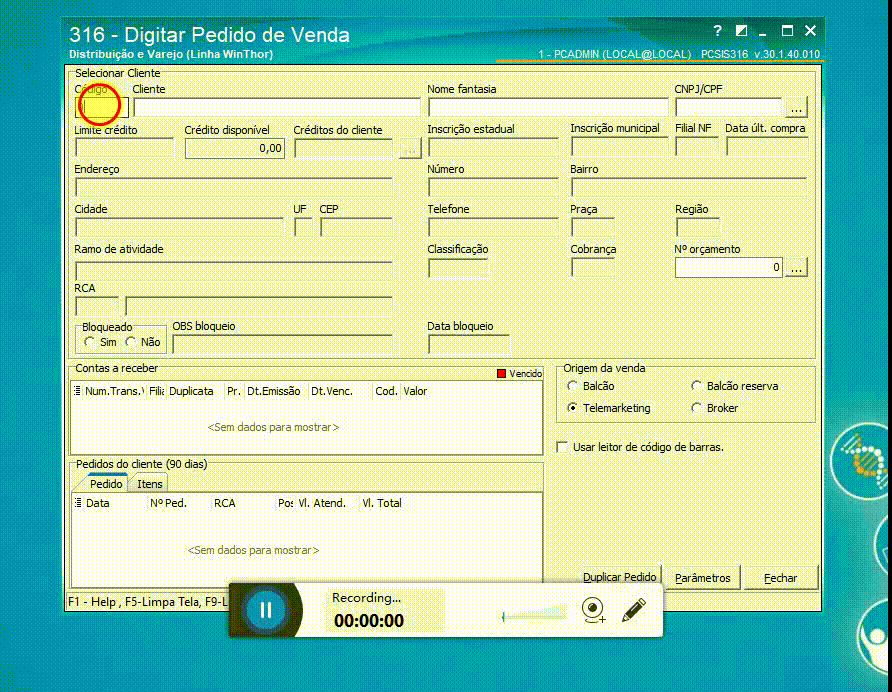Select Balcão as origem da venda
The width and height of the screenshot is (892, 692).
(572, 386)
